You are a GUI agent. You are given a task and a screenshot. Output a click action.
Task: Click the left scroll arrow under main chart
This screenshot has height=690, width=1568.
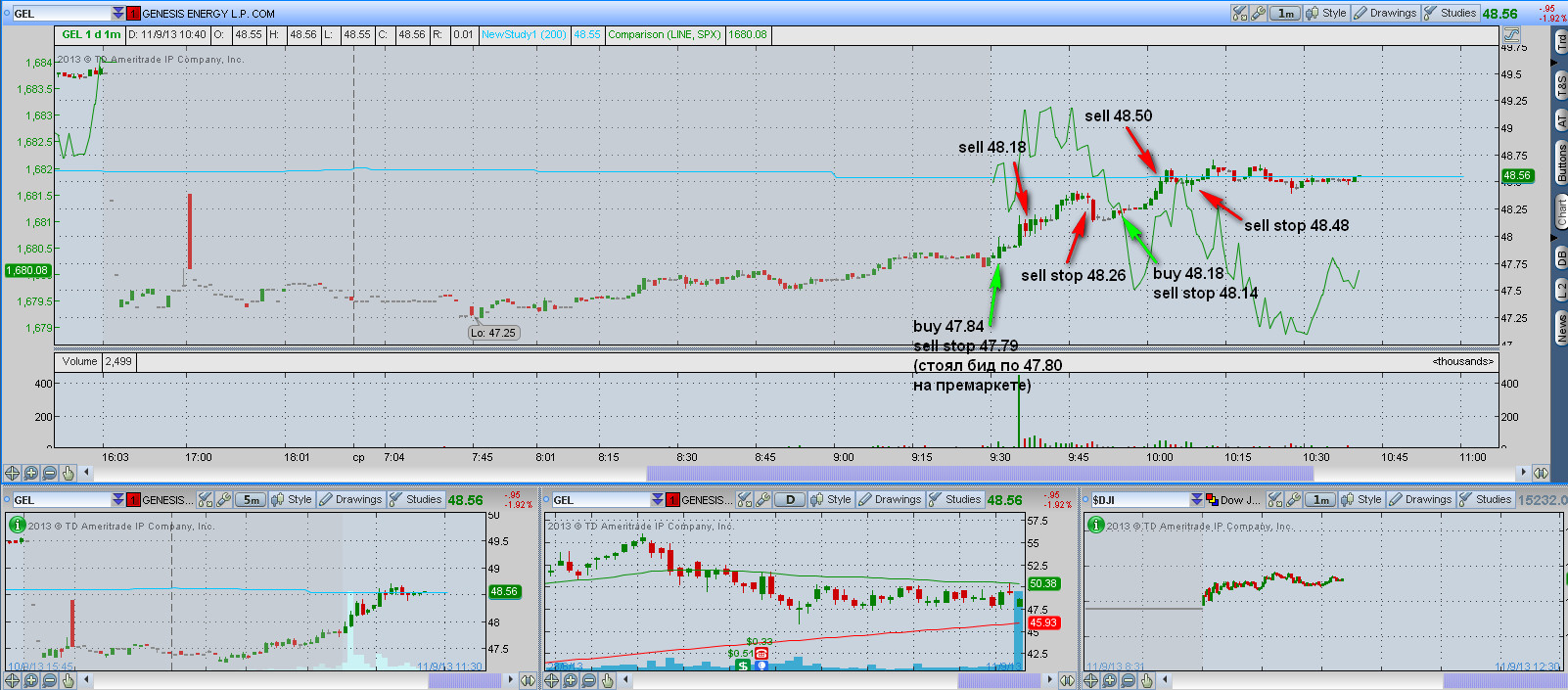[x=87, y=473]
